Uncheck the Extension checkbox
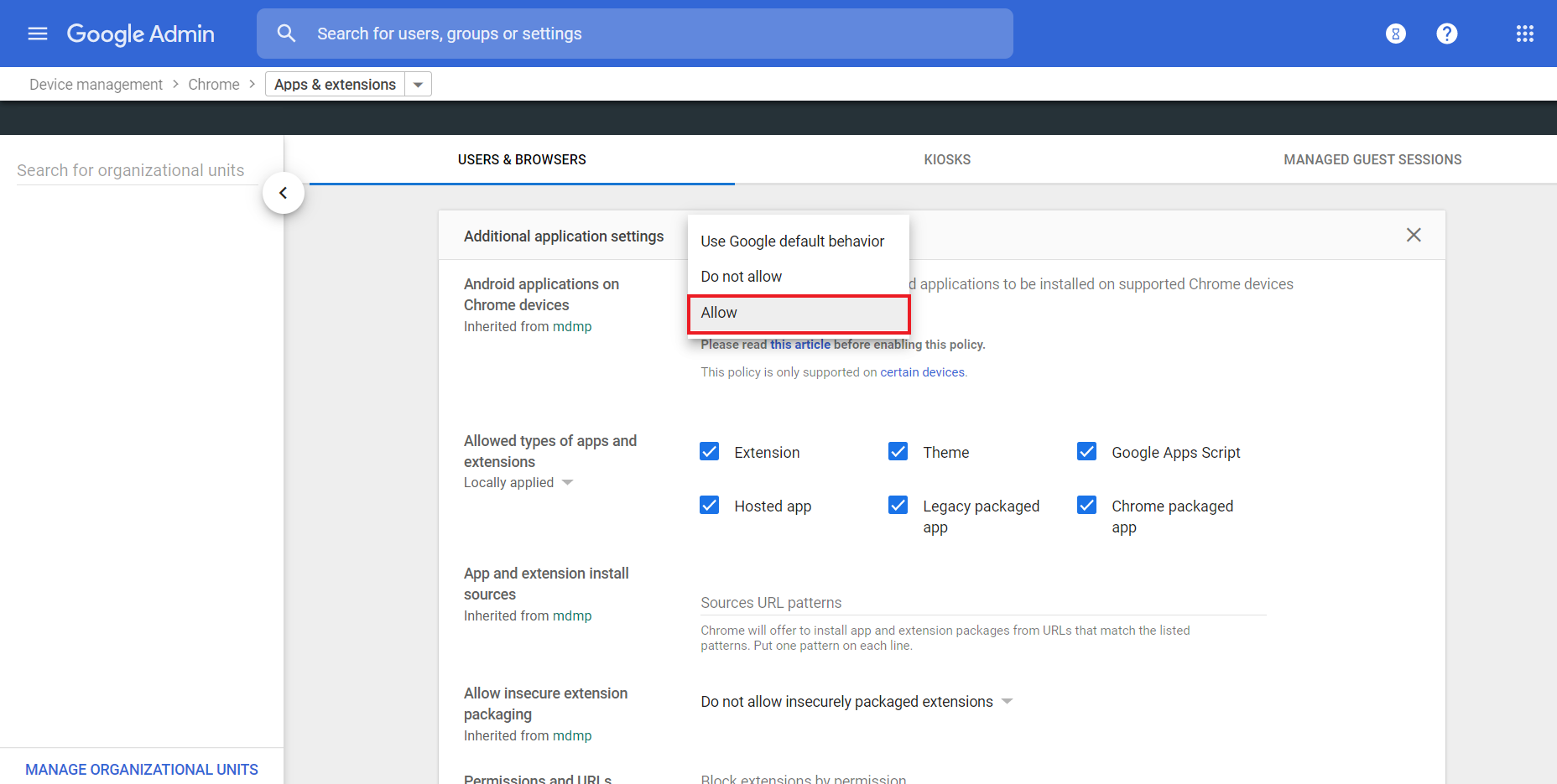 tap(710, 452)
